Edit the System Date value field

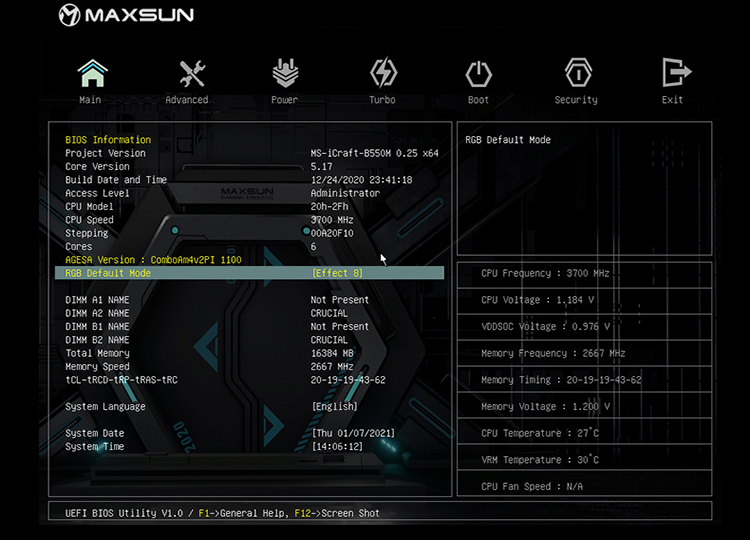coord(353,433)
